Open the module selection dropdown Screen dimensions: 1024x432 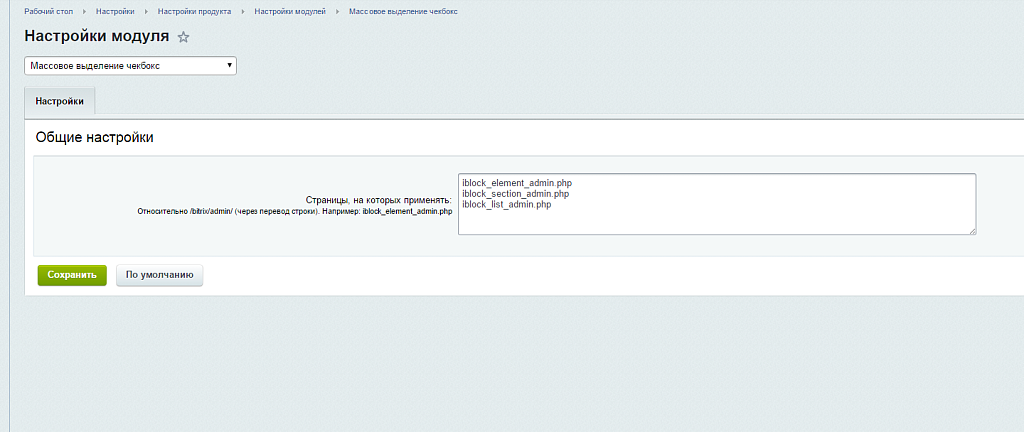[130, 66]
